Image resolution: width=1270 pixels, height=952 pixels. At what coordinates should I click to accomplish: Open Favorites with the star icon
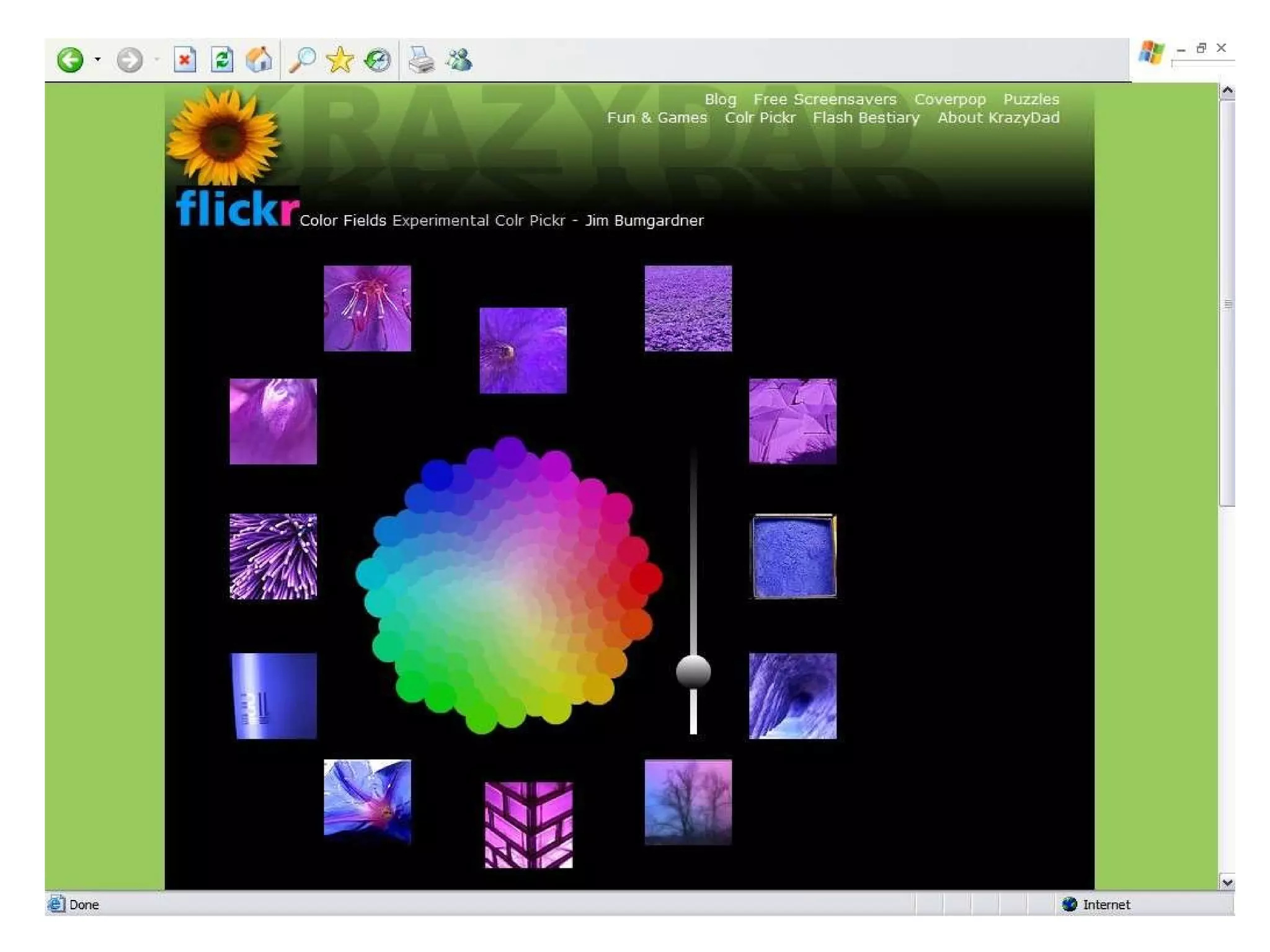tap(340, 60)
